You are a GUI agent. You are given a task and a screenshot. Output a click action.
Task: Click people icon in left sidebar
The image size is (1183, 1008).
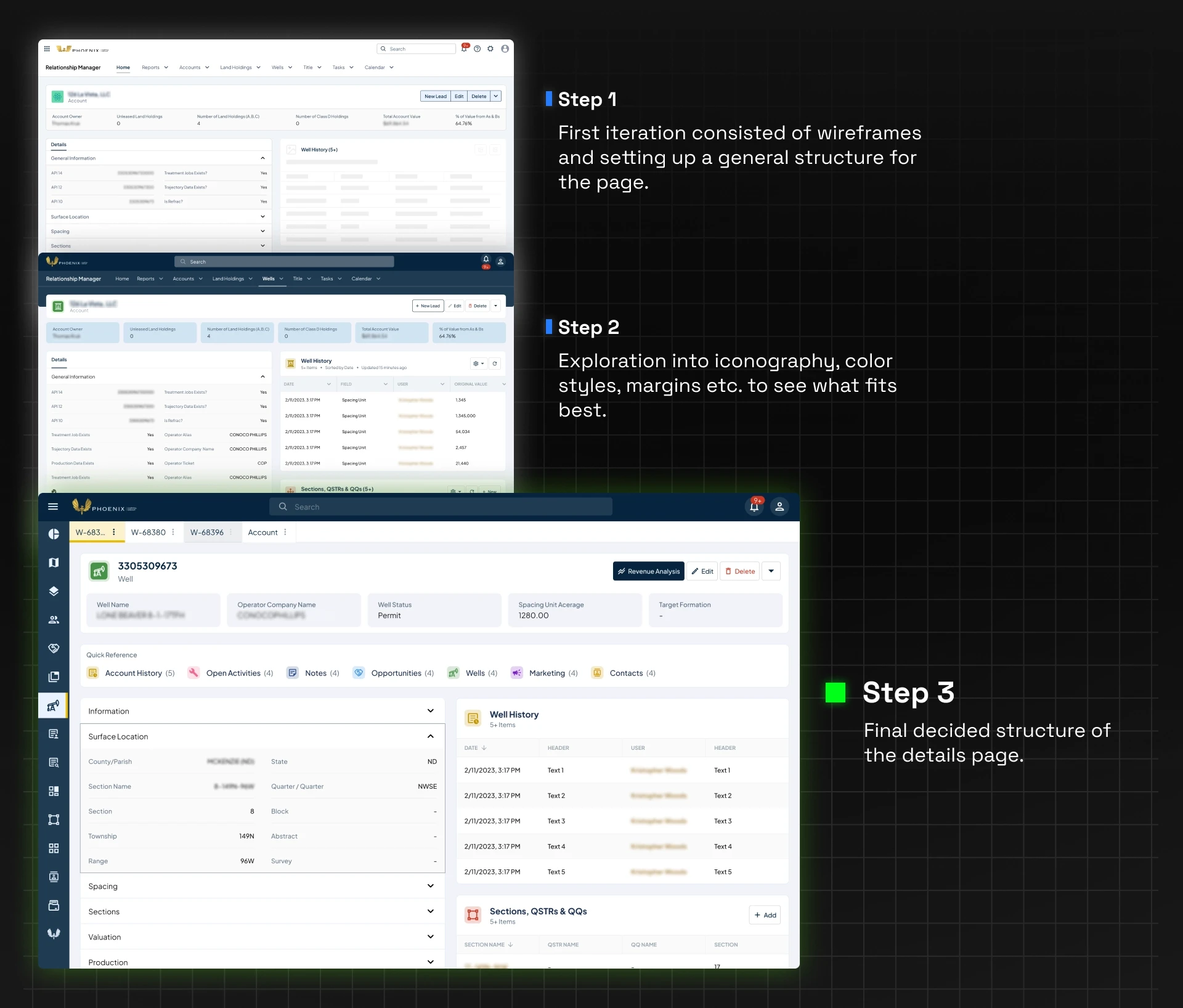pos(54,619)
